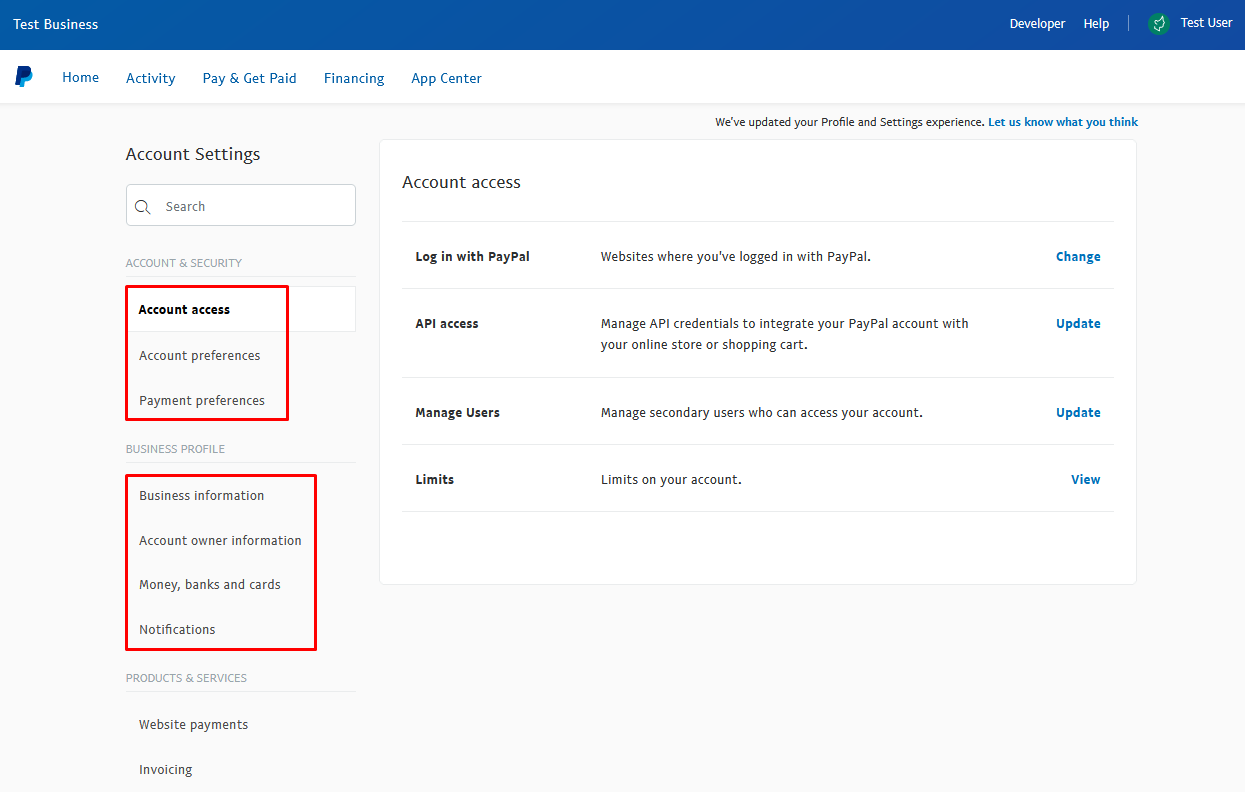Click Update for Manage Users
This screenshot has width=1245, height=792.
click(1078, 412)
